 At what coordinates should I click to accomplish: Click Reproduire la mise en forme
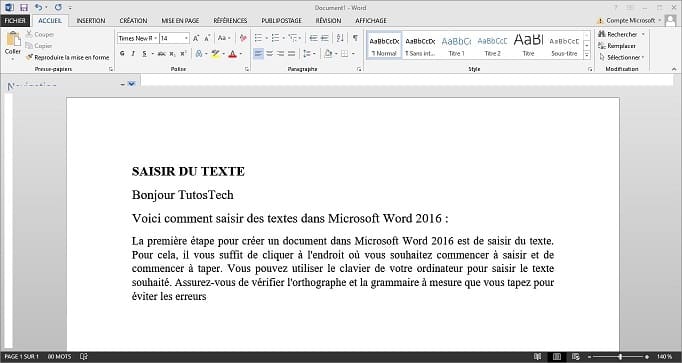[x=67, y=57]
